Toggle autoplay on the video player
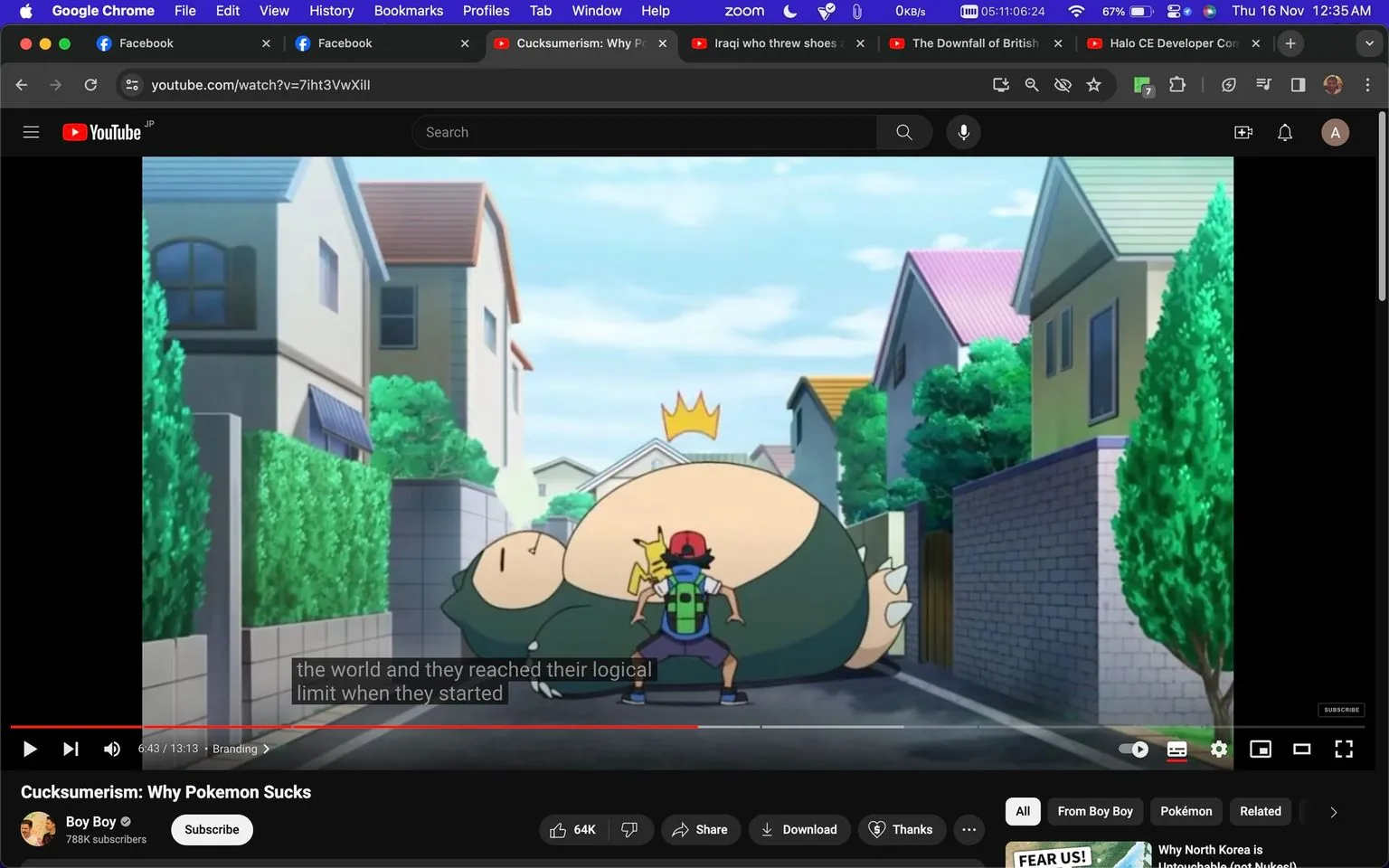Screen dimensions: 1389x868 (1131, 749)
